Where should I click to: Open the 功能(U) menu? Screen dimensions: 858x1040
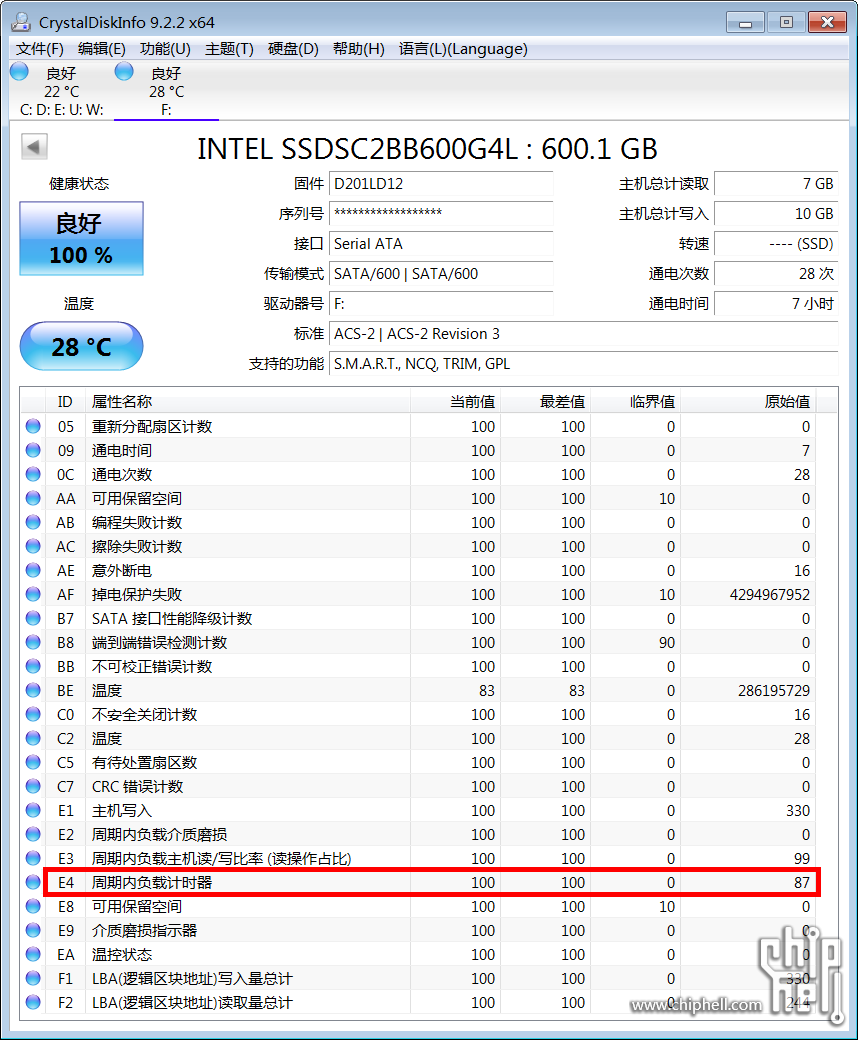click(x=165, y=49)
